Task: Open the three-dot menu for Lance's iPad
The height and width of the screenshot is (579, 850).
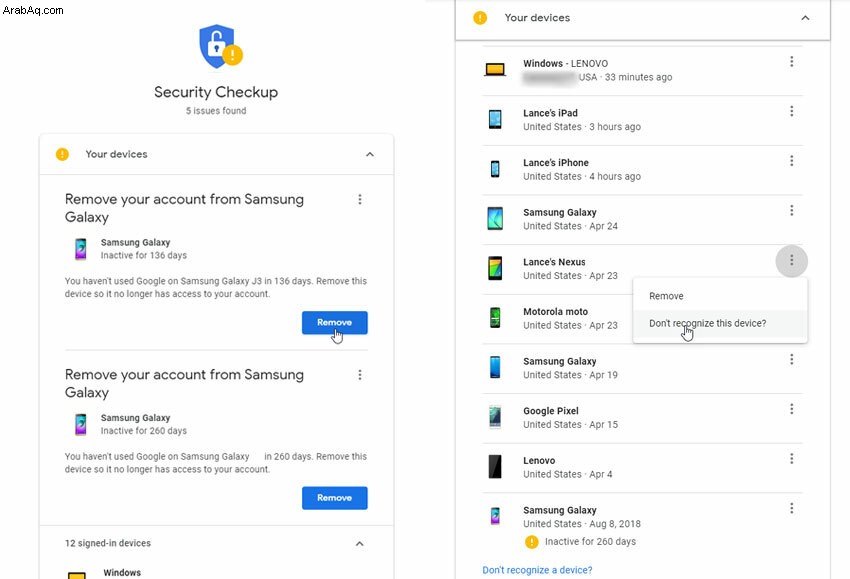Action: [791, 111]
